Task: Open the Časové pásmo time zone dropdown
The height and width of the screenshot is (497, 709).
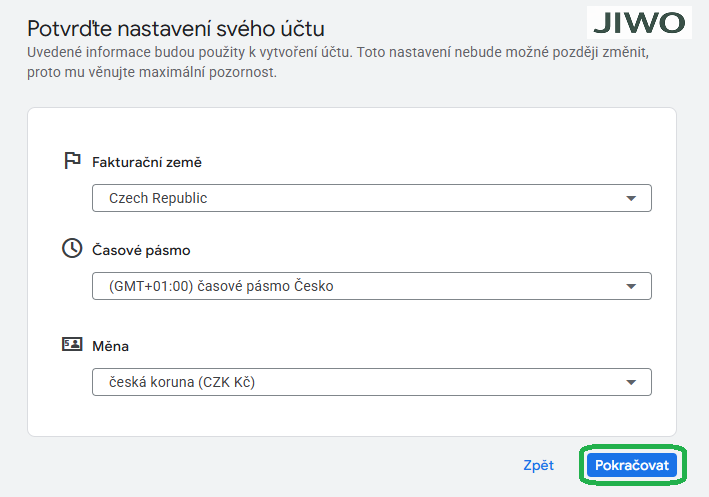Action: (x=371, y=286)
